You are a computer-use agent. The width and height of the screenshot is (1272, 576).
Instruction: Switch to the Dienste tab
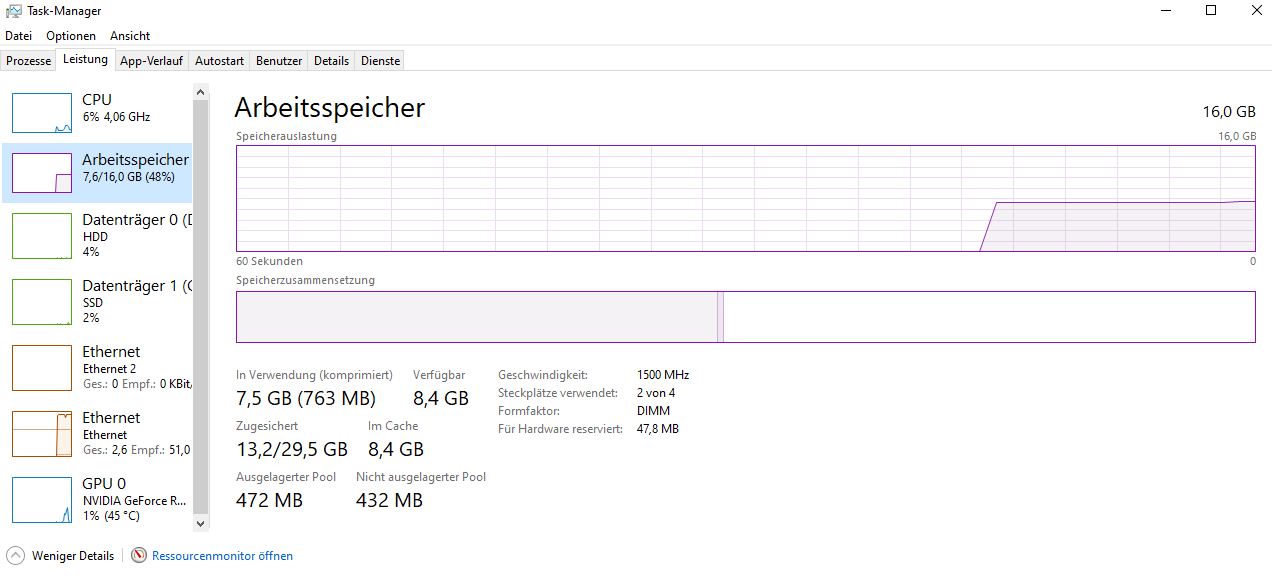(x=380, y=61)
